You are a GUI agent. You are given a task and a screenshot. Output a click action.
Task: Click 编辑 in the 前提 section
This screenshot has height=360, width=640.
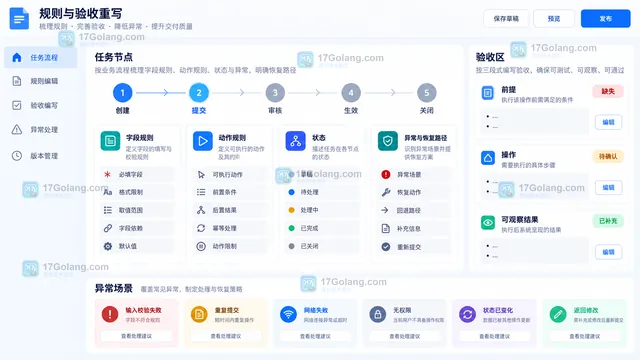click(608, 122)
